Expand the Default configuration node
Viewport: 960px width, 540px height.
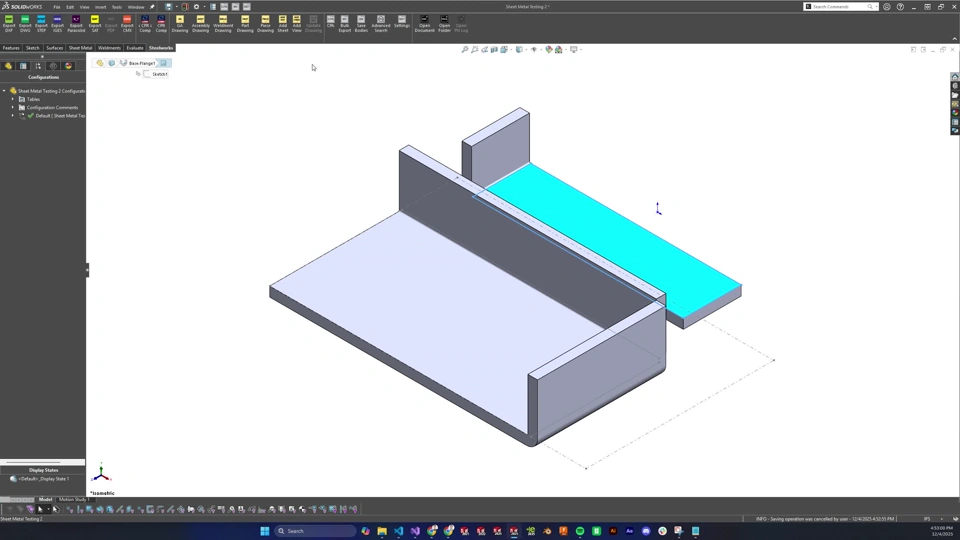[13, 115]
